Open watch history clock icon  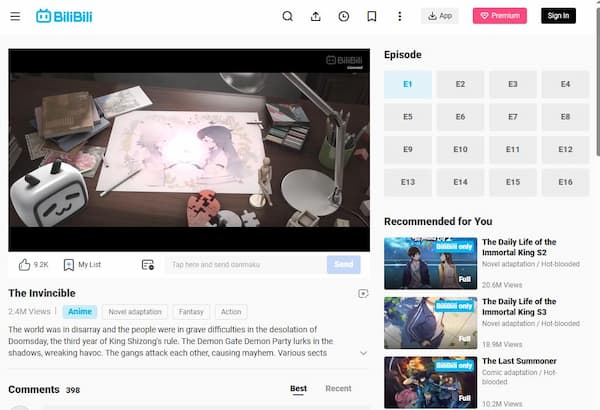(x=344, y=16)
